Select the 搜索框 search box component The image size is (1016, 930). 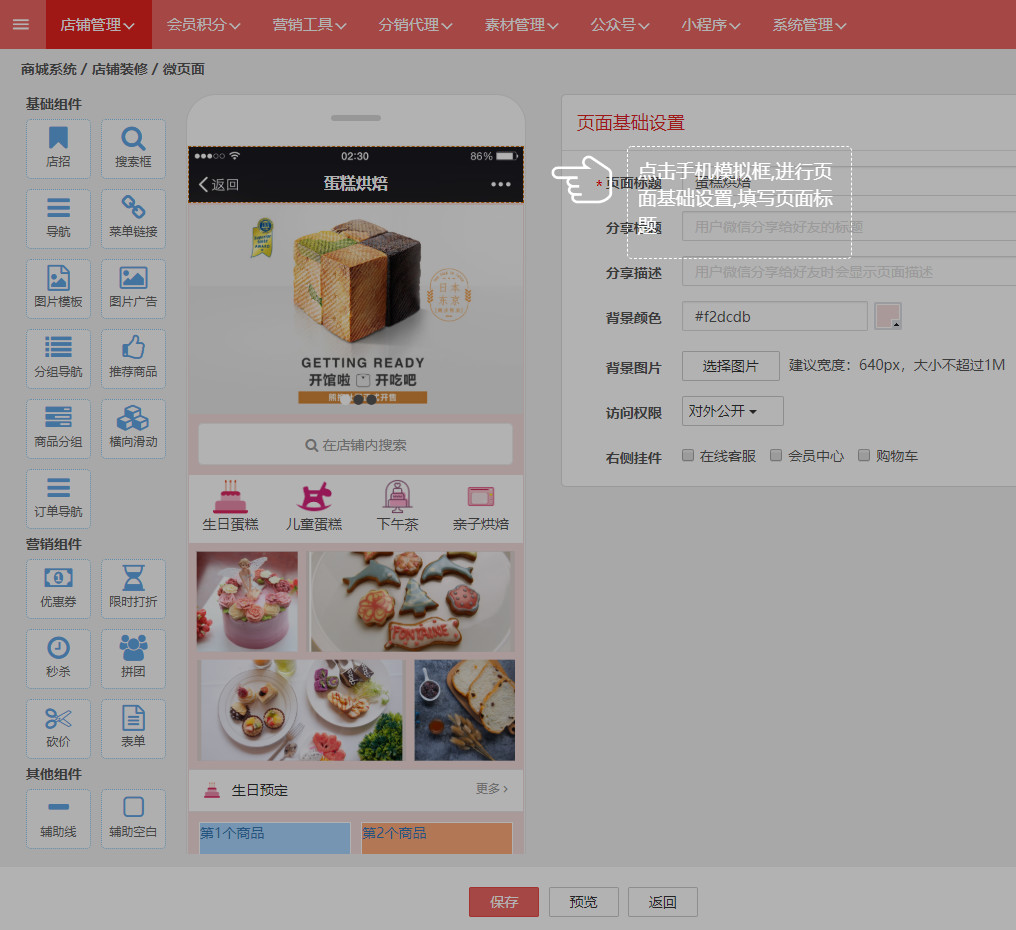click(133, 149)
